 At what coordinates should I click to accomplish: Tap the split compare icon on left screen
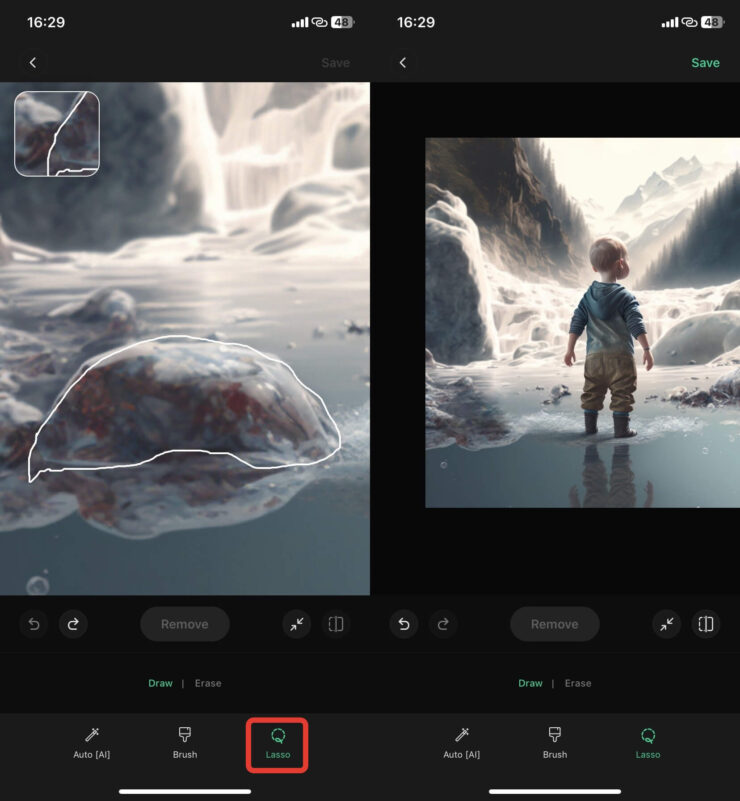click(336, 624)
